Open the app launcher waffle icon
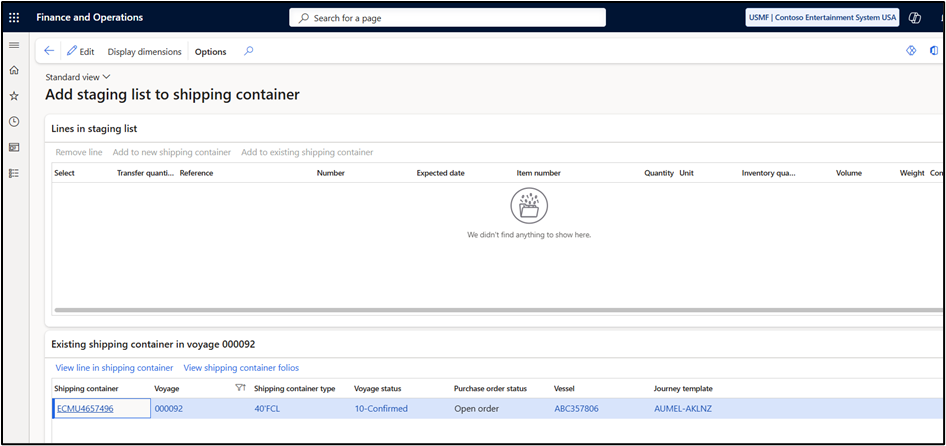The image size is (946, 446). pos(14,18)
